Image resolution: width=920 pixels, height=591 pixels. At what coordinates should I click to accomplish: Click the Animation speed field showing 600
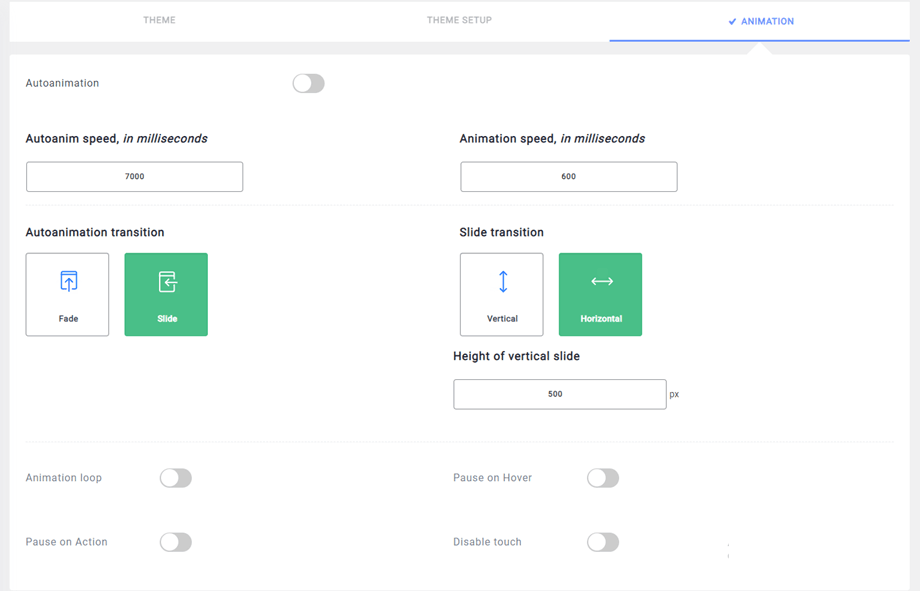tap(568, 177)
